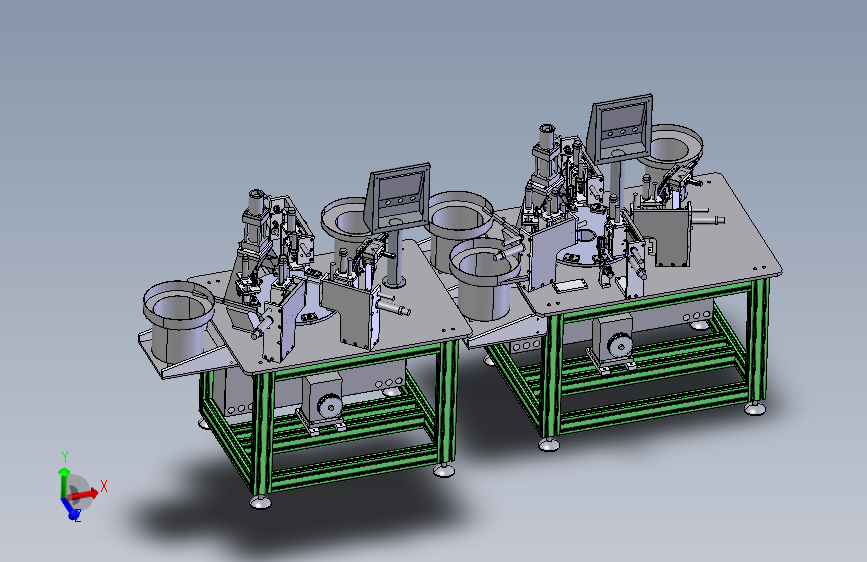Click the red X axis arrow of triad

(x=84, y=493)
